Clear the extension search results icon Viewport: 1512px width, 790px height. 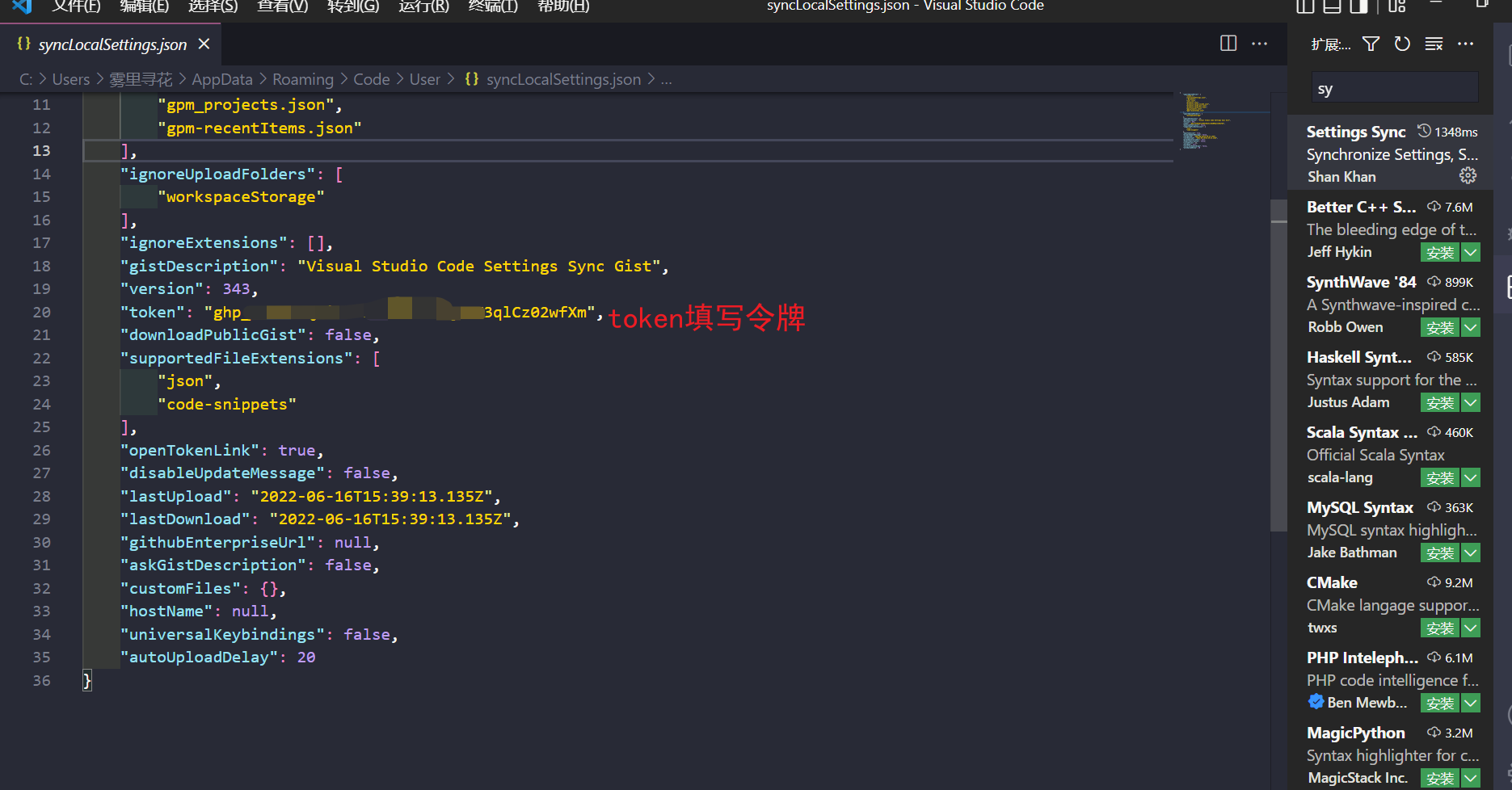[1434, 44]
